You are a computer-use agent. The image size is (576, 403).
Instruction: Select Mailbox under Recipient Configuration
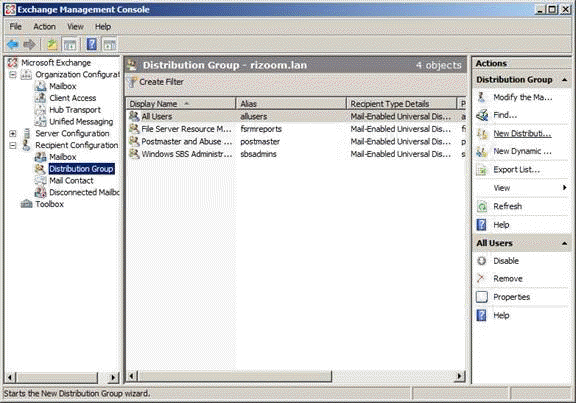(63, 157)
